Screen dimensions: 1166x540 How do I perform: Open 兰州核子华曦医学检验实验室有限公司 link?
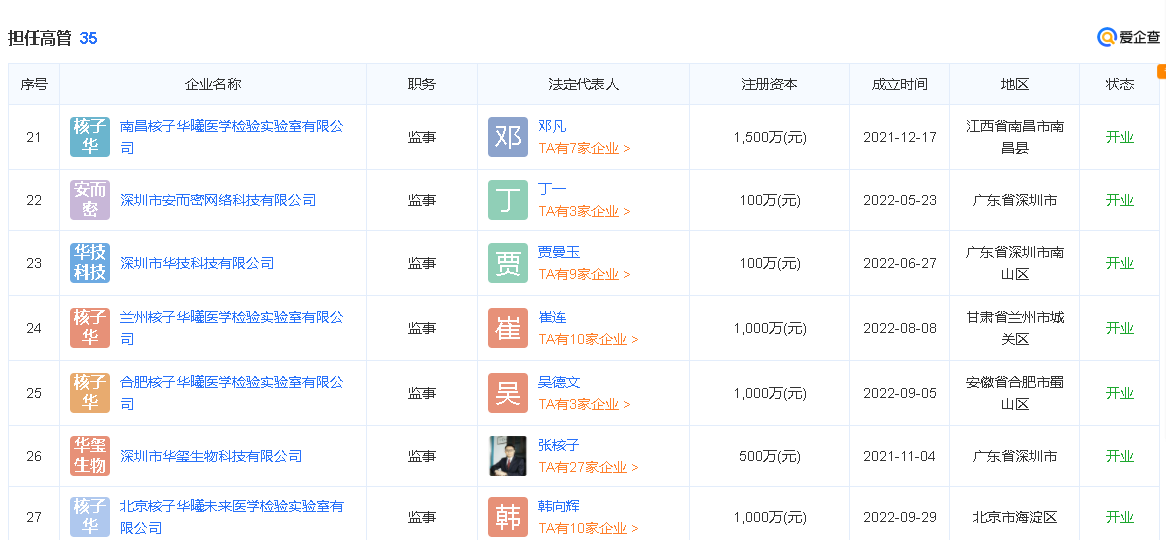coord(231,328)
